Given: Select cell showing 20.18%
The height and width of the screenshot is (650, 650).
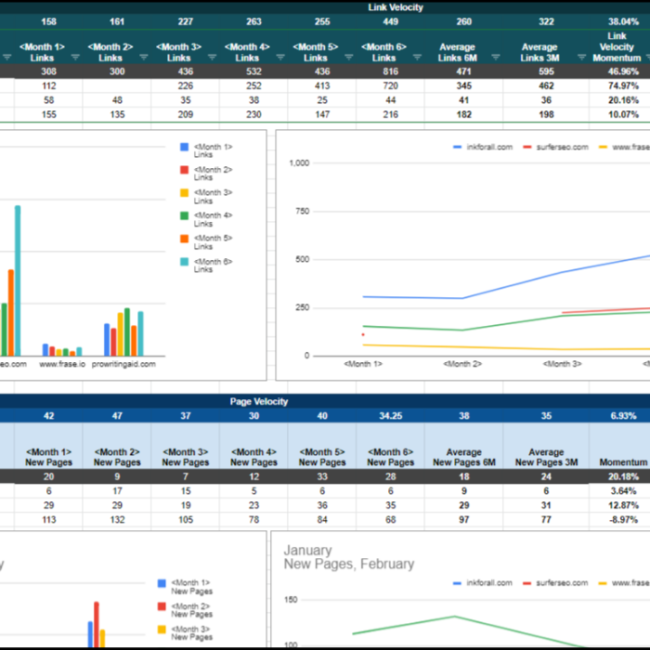Looking at the screenshot, I should 623,477.
